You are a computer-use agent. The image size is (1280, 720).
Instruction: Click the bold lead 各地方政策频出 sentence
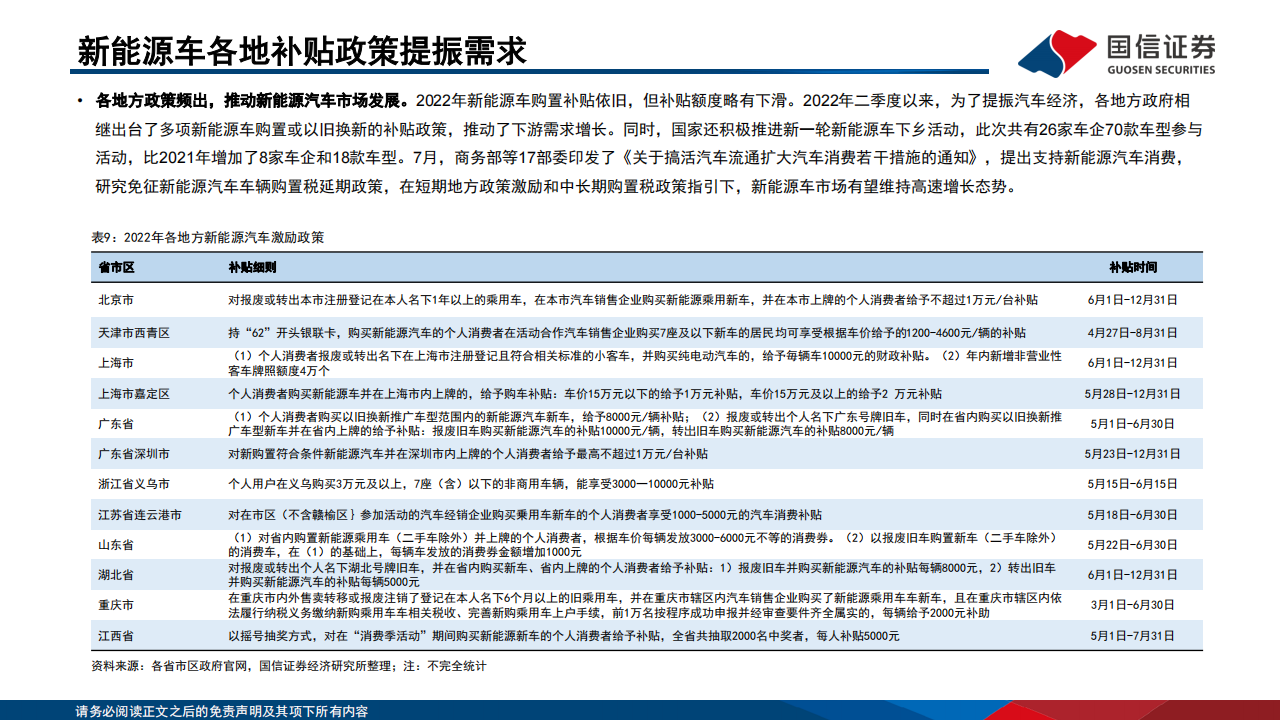point(252,101)
